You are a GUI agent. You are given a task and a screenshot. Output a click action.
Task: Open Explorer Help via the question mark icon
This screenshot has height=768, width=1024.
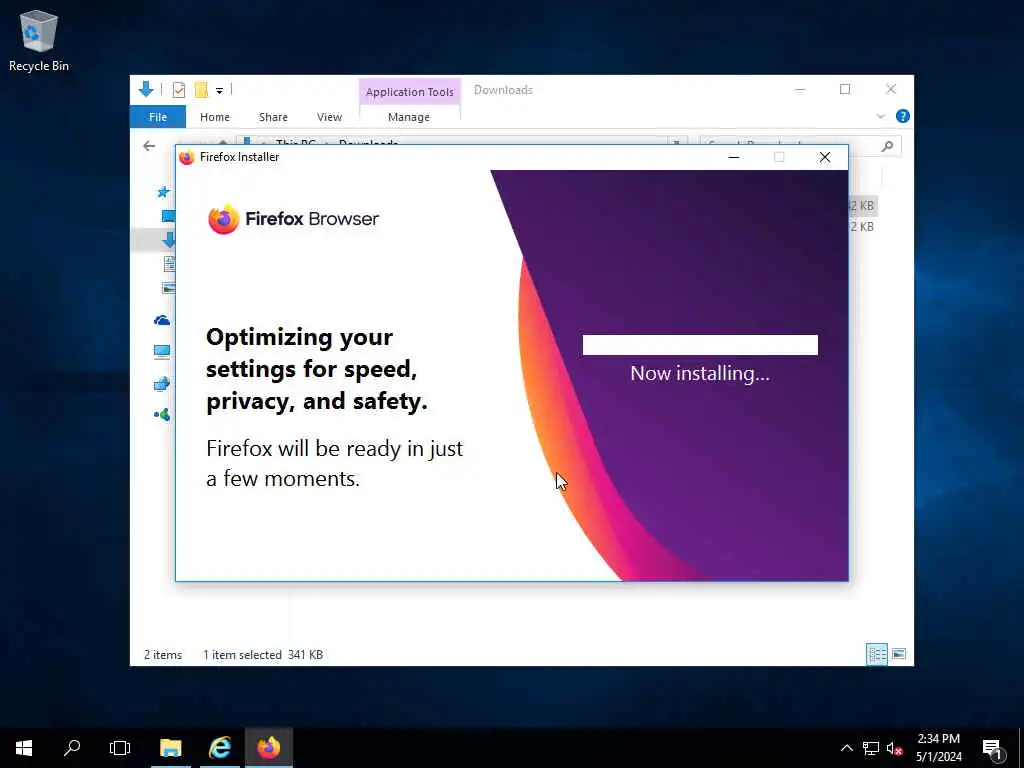pos(903,116)
